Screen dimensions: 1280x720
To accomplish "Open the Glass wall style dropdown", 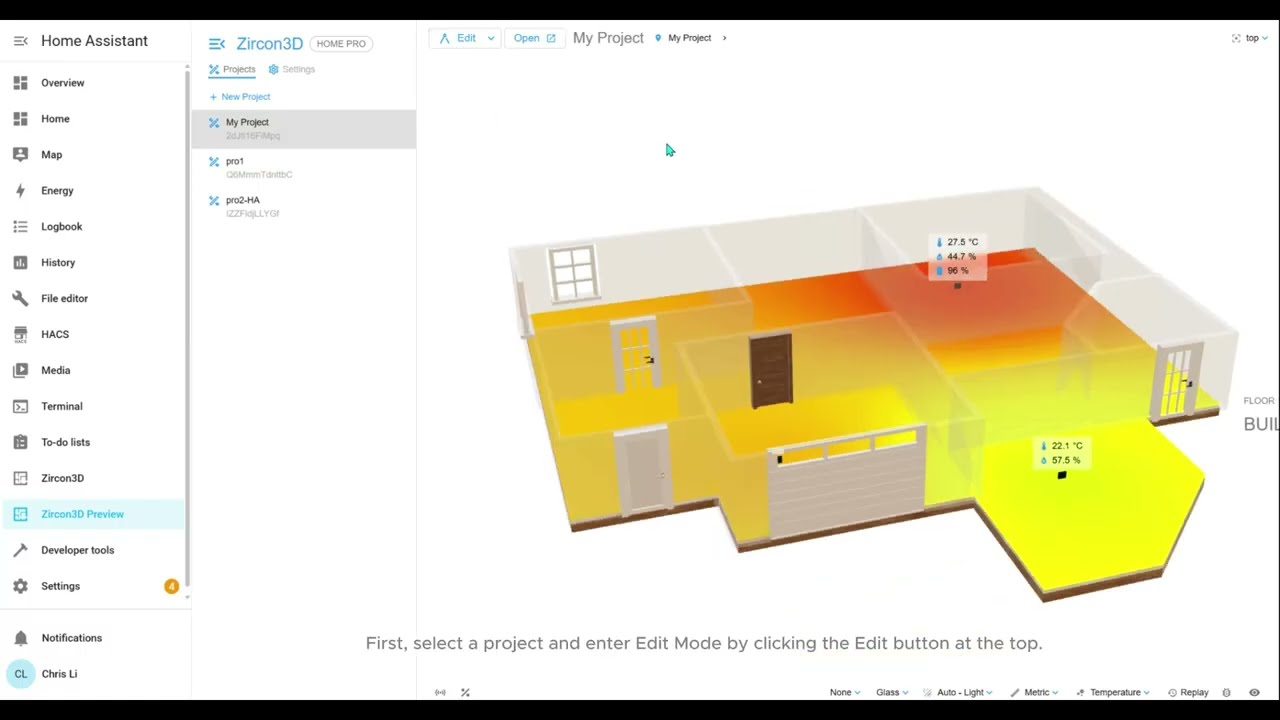I will [x=892, y=692].
